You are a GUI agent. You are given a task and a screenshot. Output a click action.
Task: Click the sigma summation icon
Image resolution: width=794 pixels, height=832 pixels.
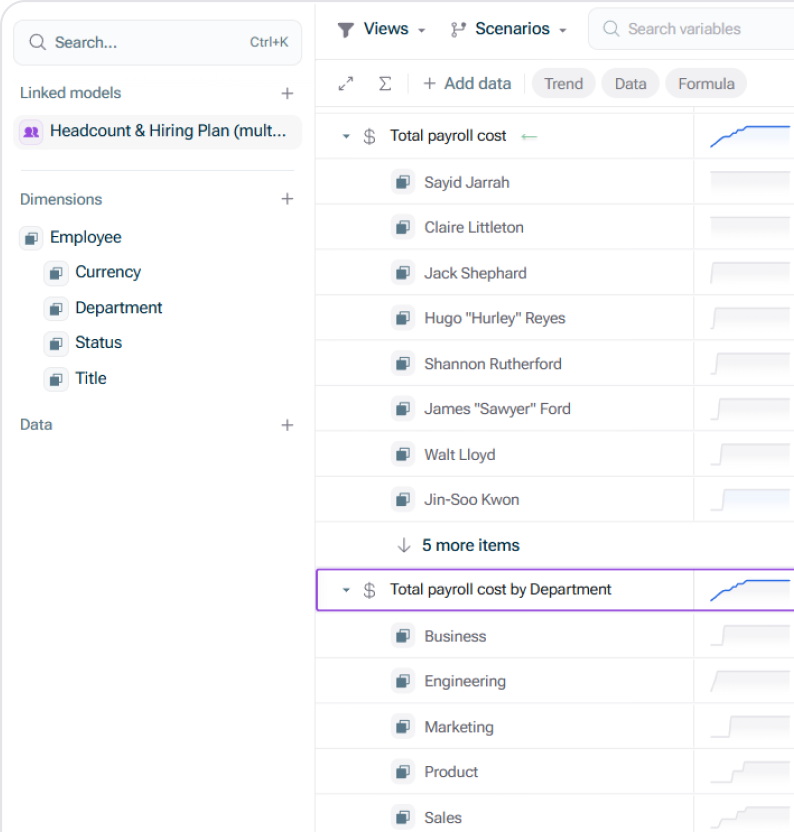[385, 84]
